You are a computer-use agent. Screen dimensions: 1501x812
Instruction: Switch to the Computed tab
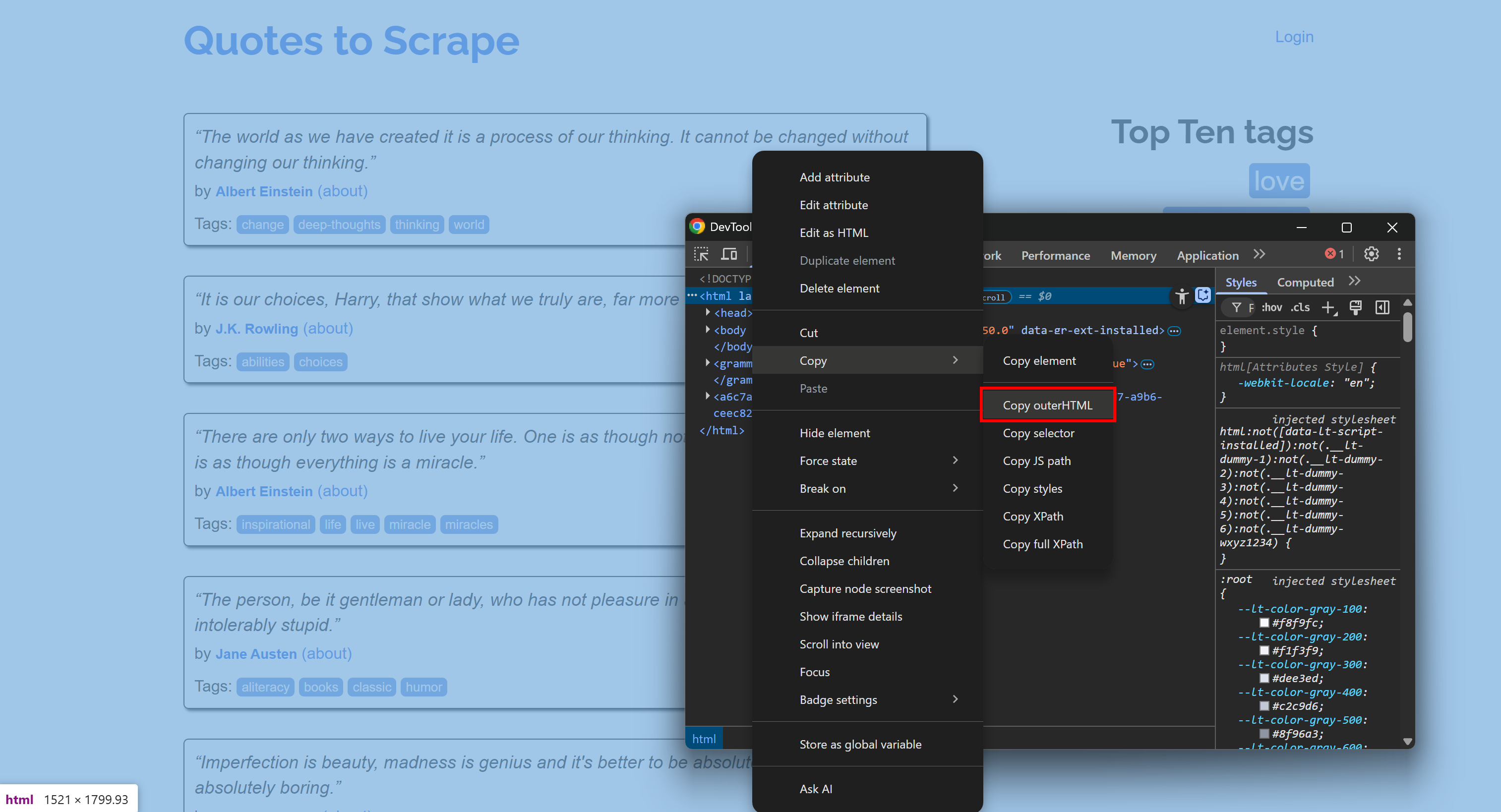(1305, 283)
